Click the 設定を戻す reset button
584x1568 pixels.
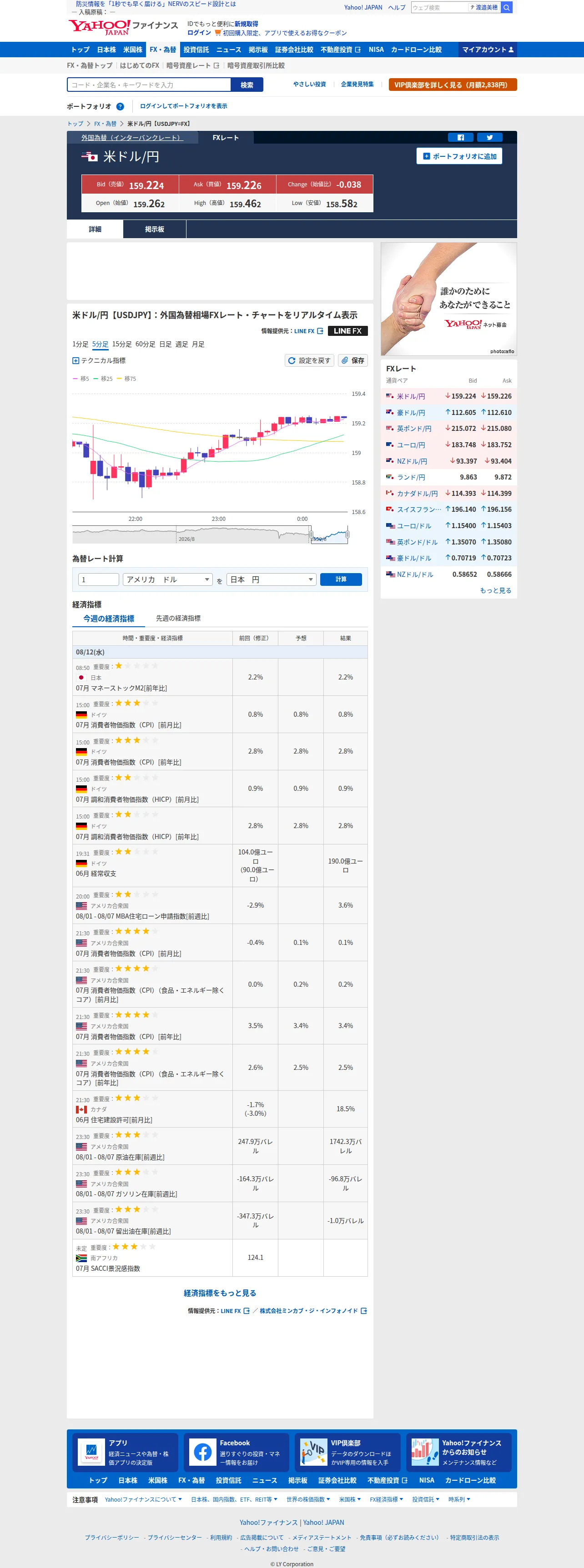point(309,360)
